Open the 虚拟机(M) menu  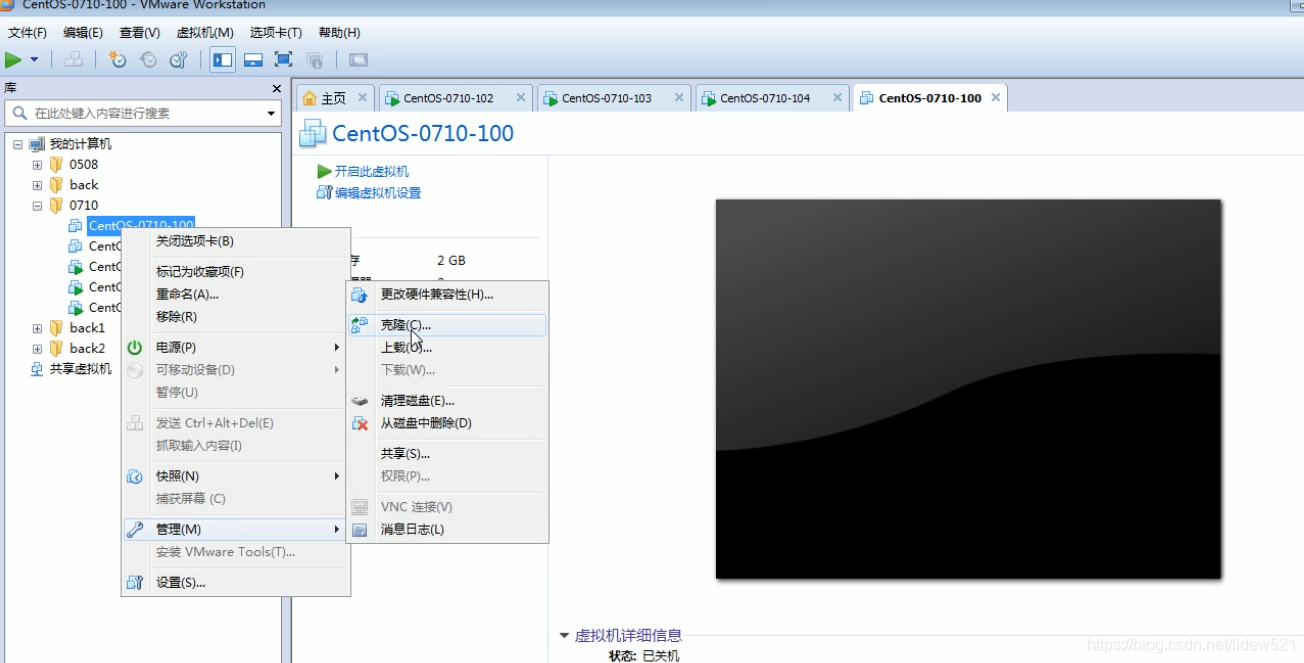(205, 33)
